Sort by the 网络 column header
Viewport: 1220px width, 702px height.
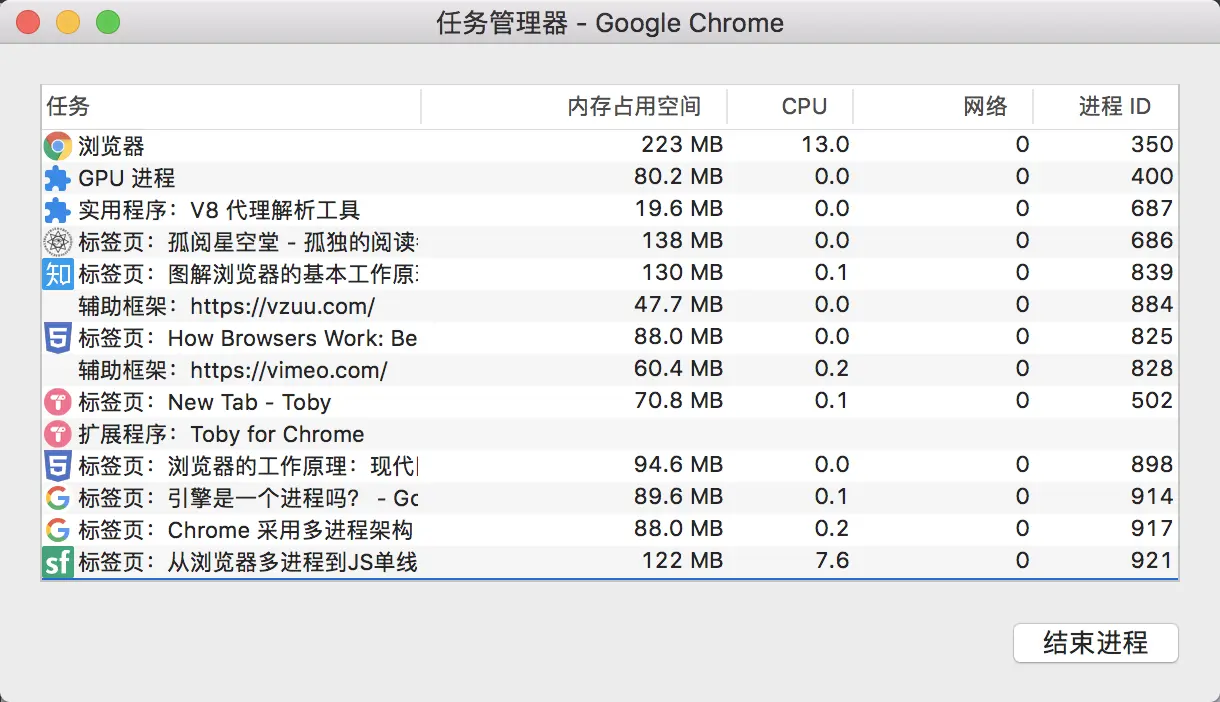[x=985, y=107]
